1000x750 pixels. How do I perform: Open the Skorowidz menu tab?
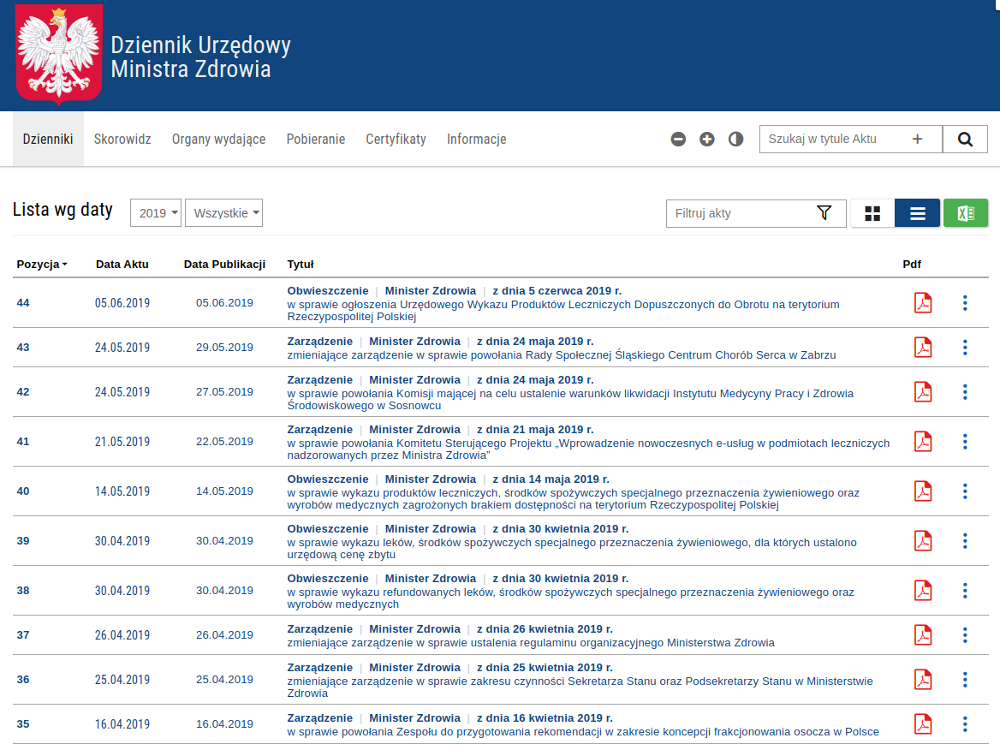tap(122, 140)
